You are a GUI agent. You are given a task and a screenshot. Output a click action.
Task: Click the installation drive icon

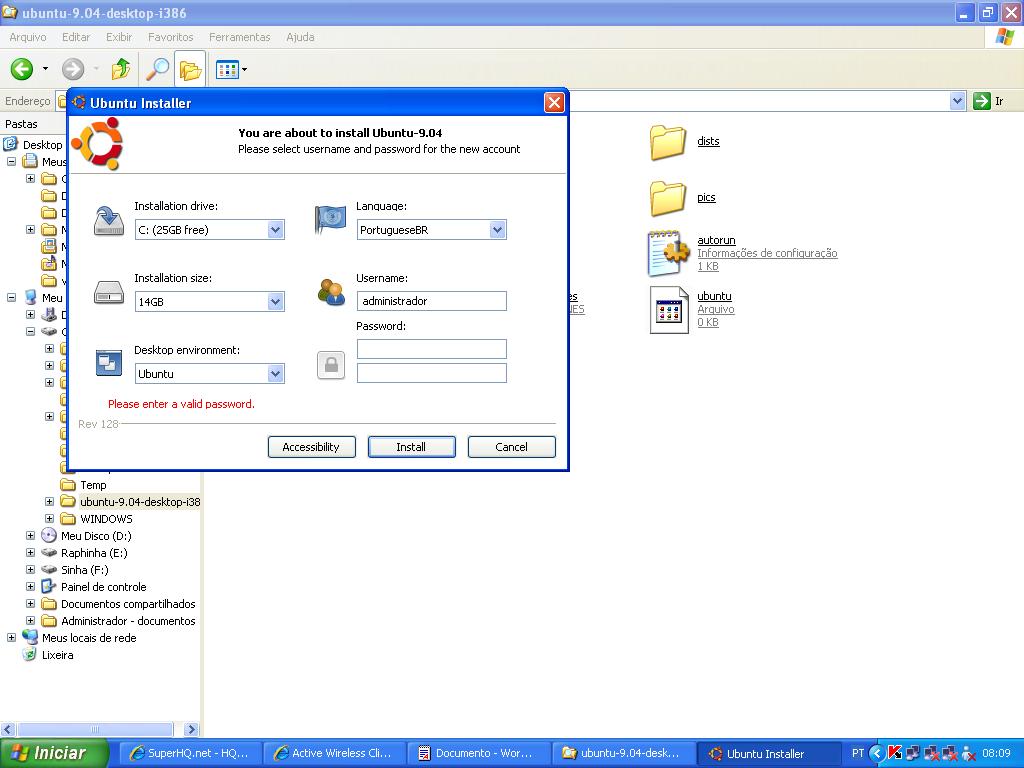tap(108, 221)
